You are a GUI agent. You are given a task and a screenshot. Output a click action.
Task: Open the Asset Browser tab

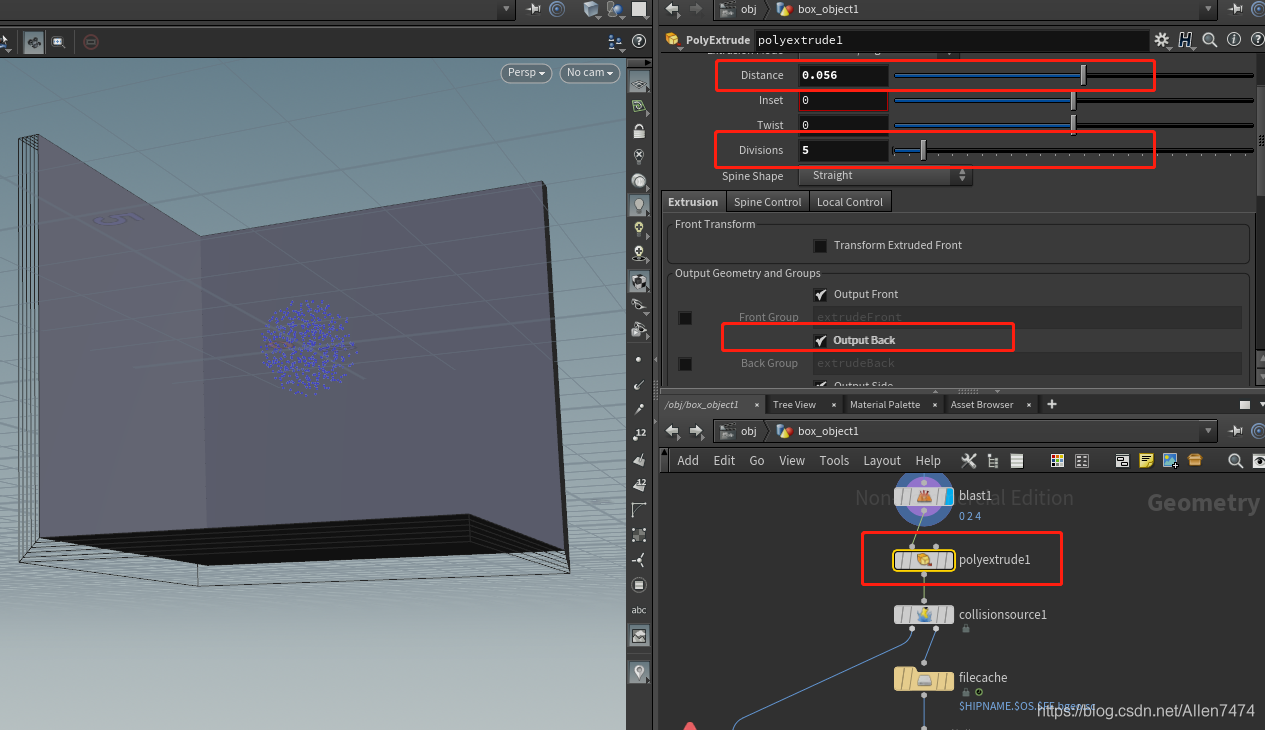[x=982, y=405]
